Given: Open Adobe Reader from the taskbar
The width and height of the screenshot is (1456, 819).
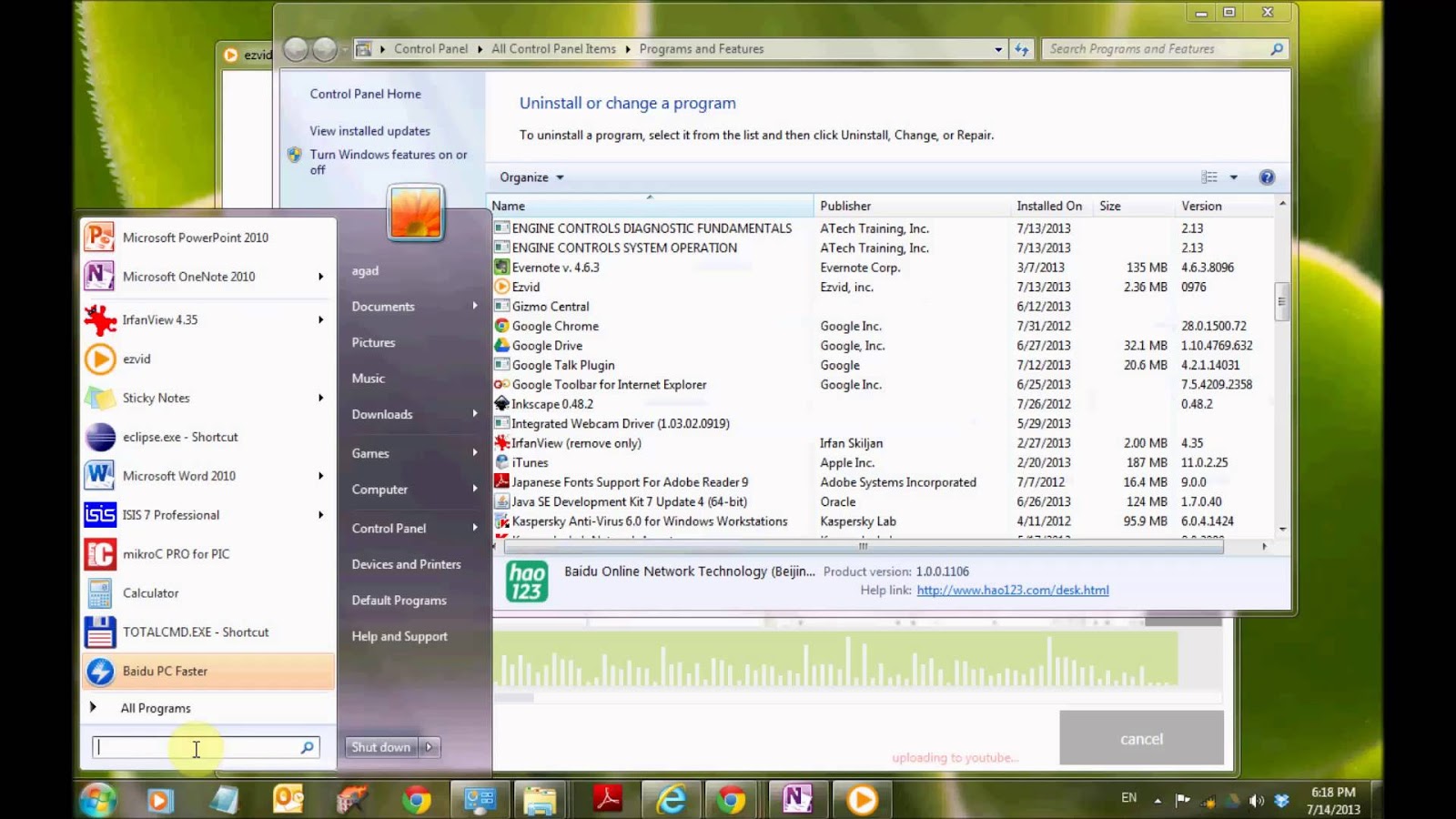Looking at the screenshot, I should tap(607, 800).
